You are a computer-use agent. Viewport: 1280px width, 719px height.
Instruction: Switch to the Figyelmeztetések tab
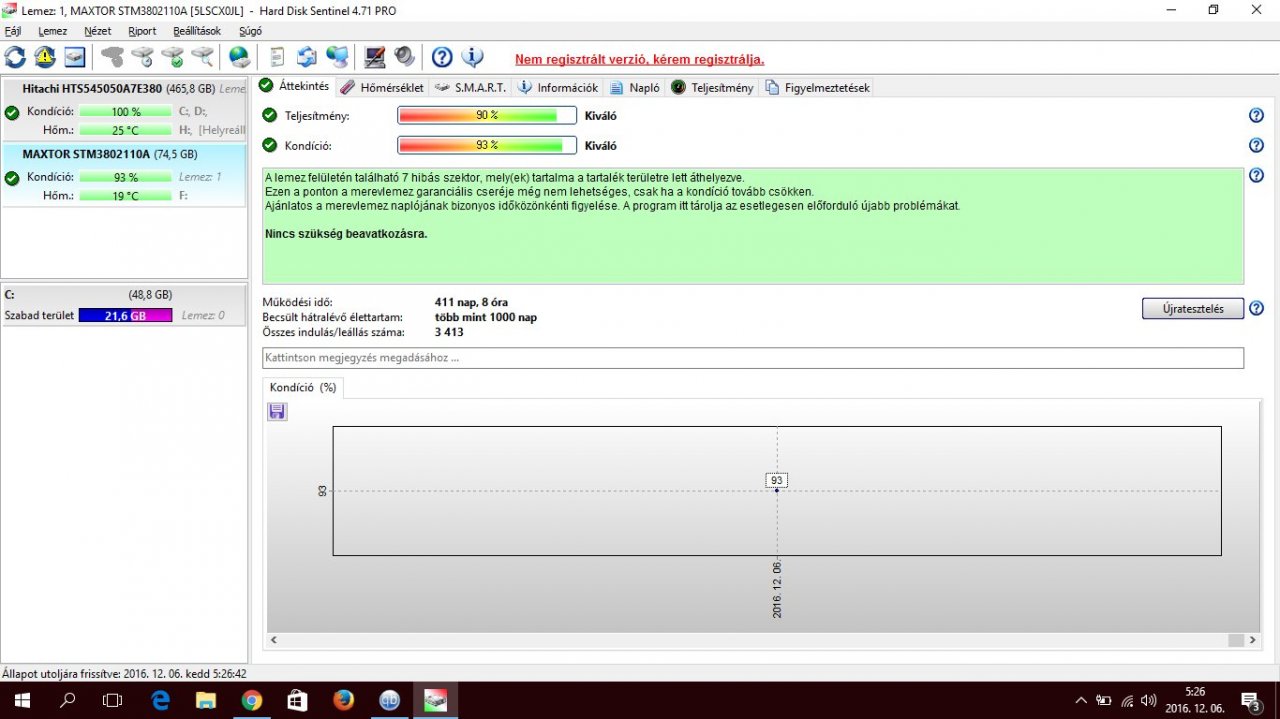pos(818,87)
